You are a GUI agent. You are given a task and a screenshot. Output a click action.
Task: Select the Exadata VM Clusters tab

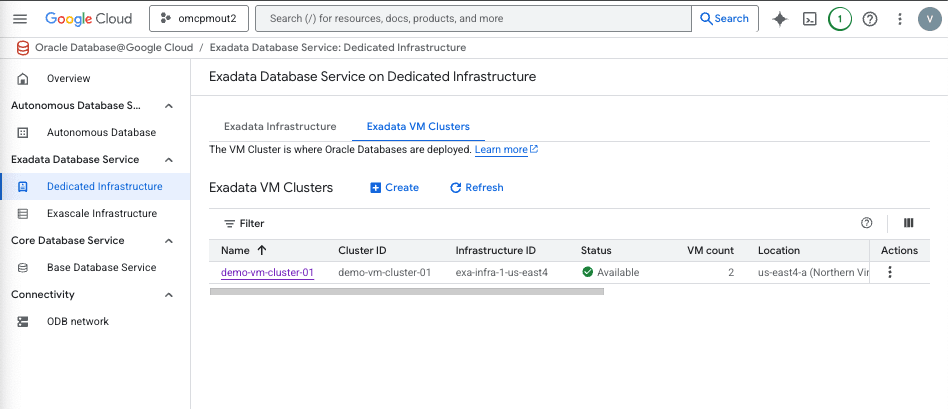click(x=418, y=126)
